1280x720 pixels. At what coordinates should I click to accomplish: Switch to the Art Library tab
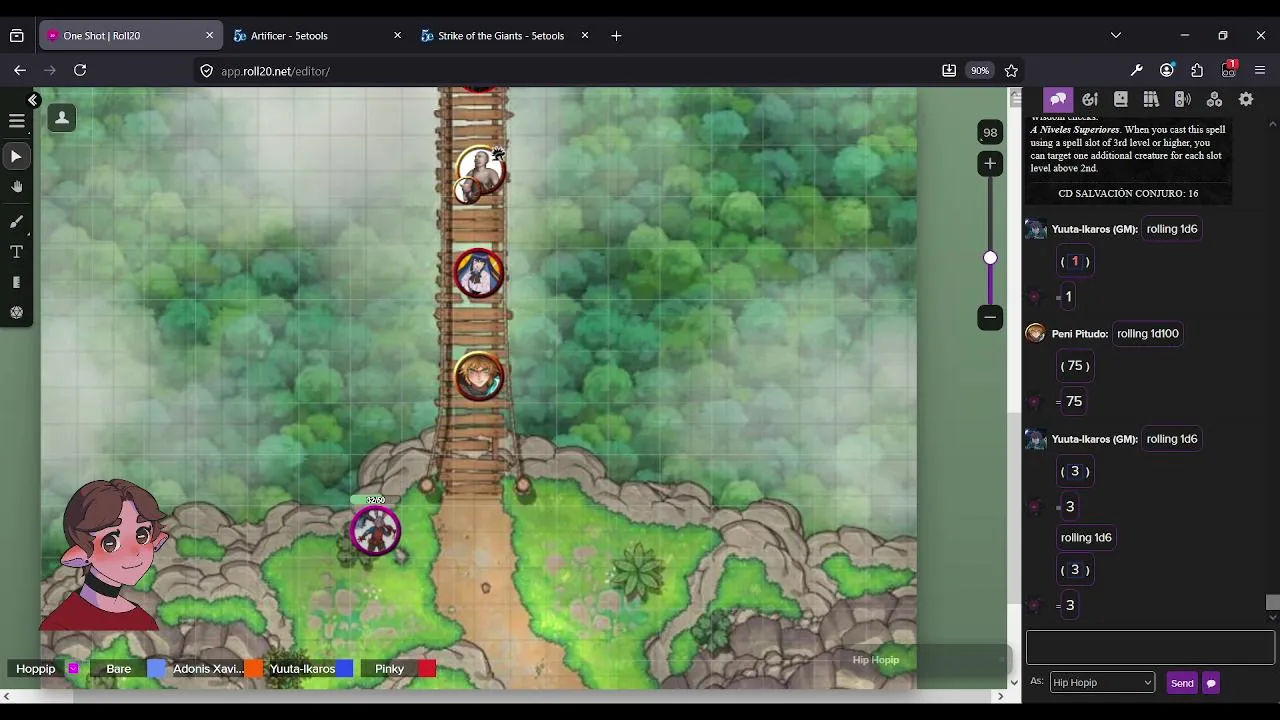[1090, 99]
